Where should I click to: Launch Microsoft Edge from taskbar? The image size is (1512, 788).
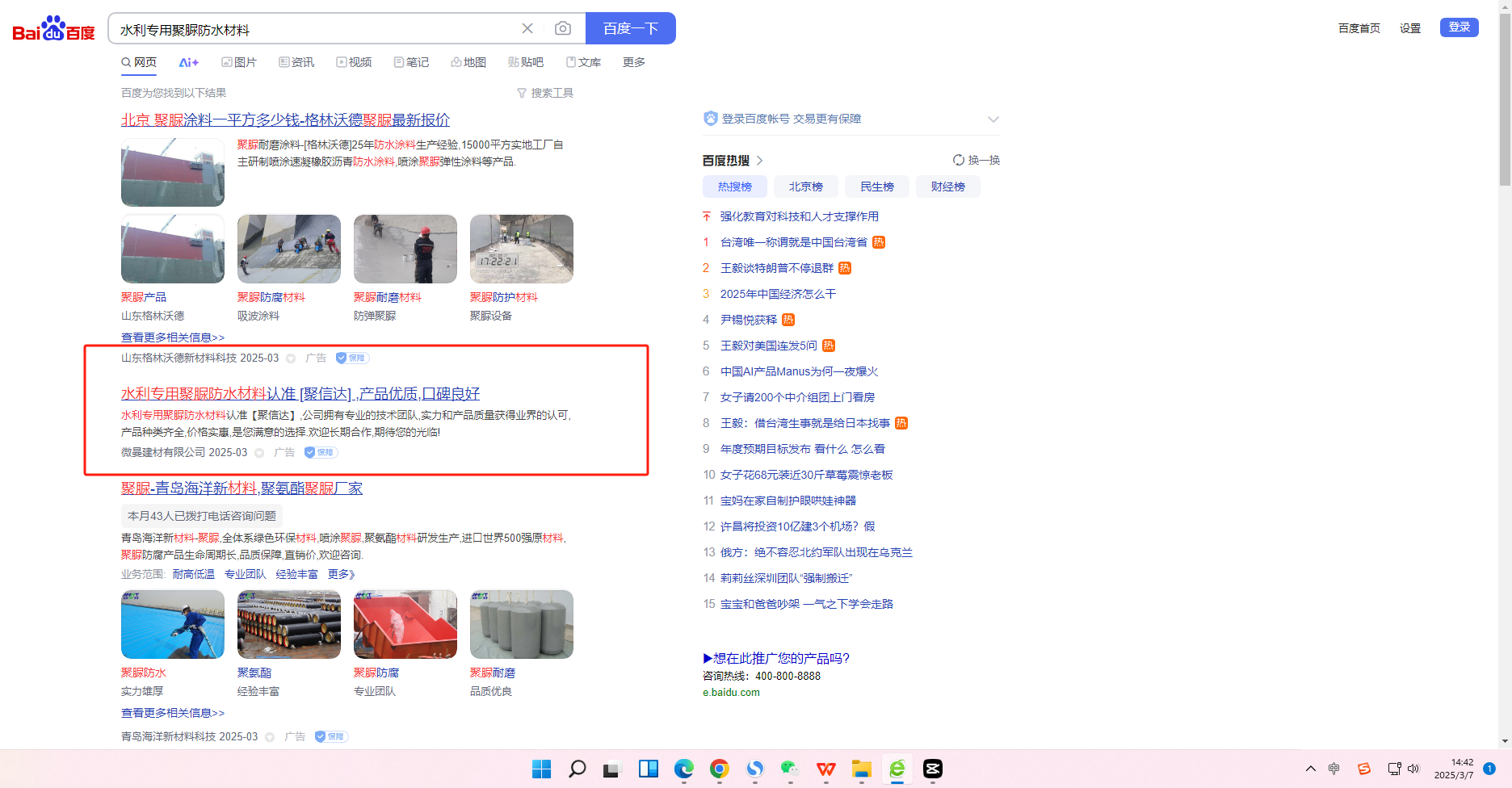point(684,769)
